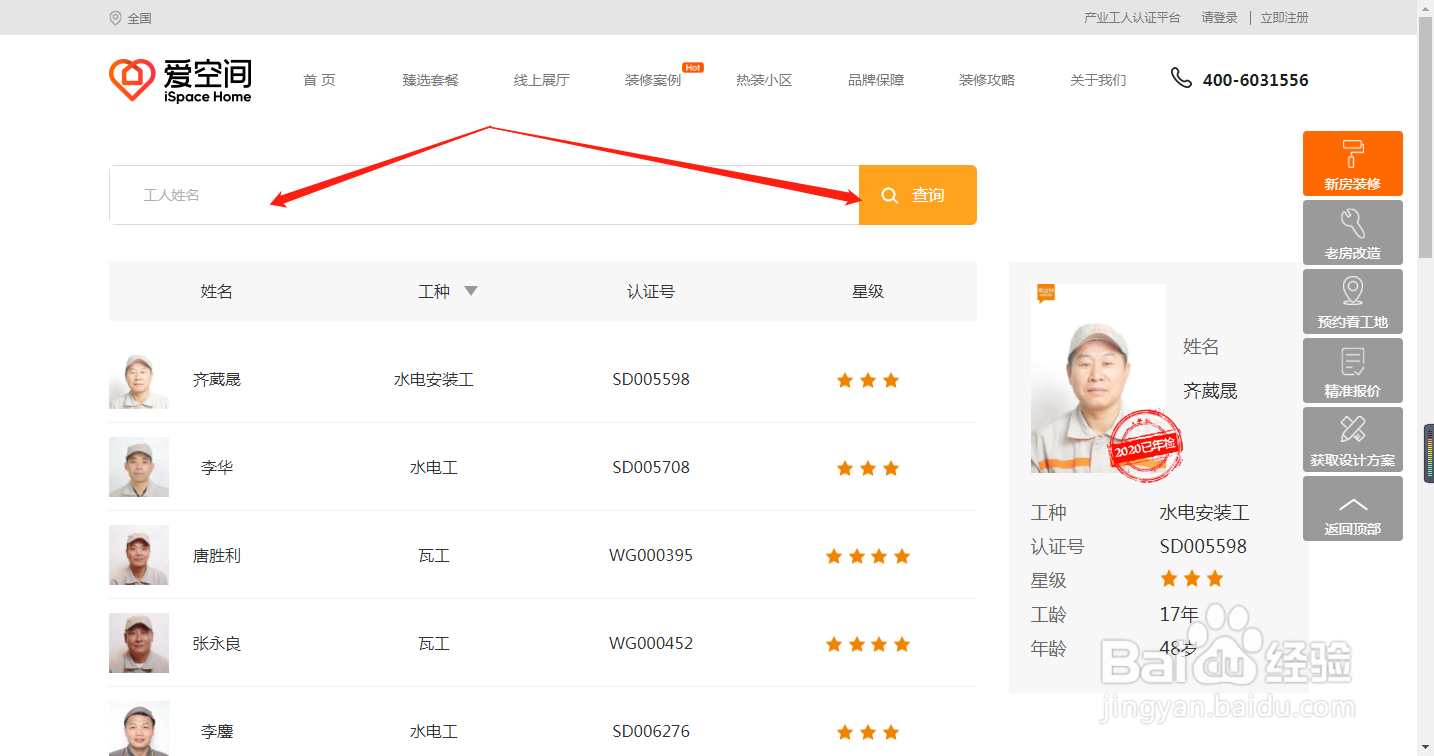Screen dimensions: 1434x756
Task: Click inside the 工人姓名 search field
Action: click(x=400, y=195)
